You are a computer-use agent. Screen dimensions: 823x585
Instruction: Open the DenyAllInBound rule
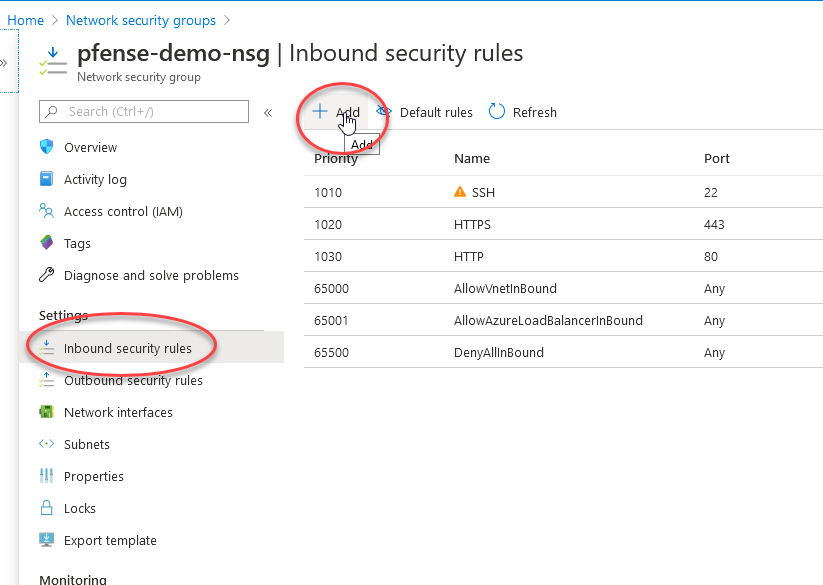[x=499, y=353]
